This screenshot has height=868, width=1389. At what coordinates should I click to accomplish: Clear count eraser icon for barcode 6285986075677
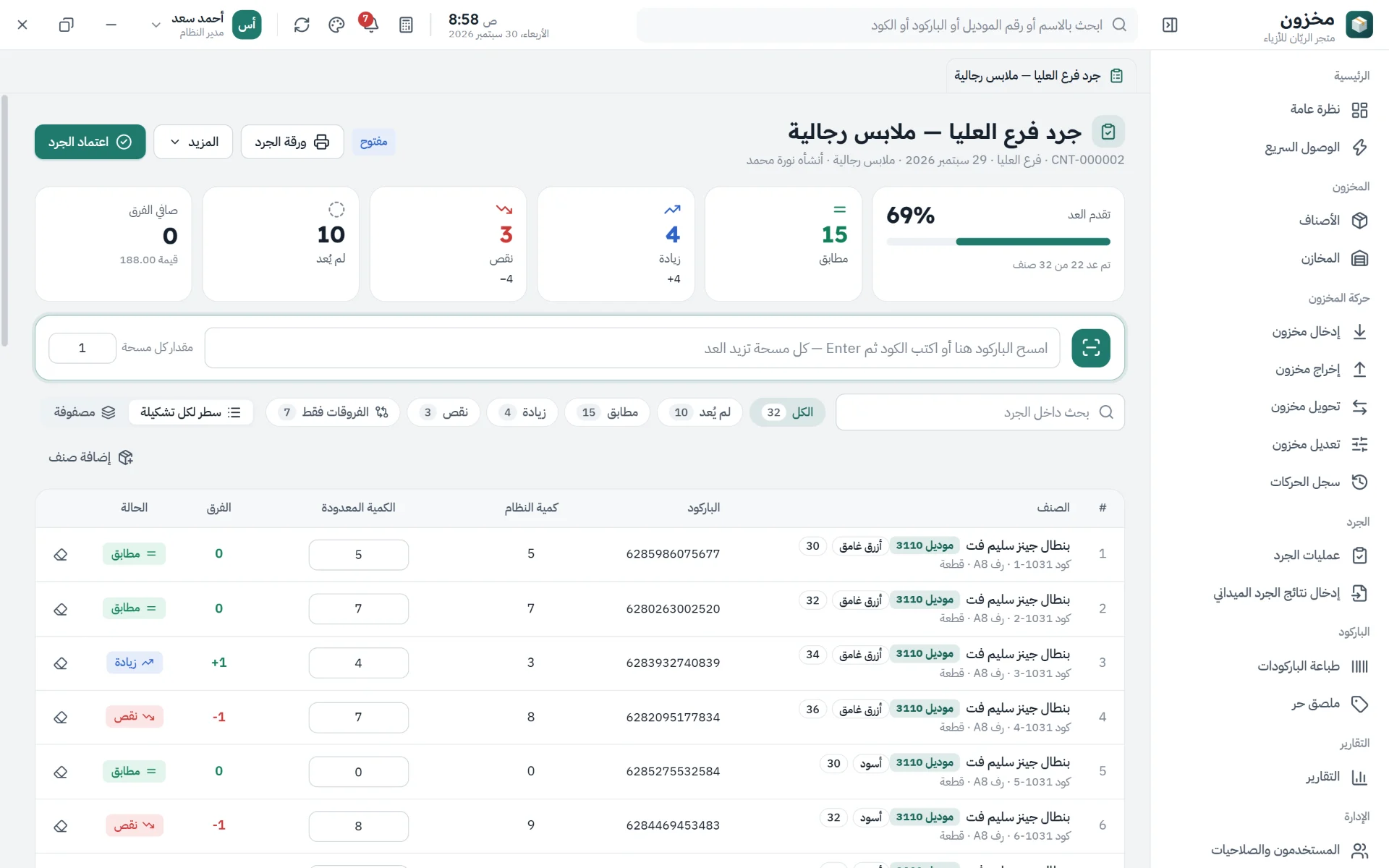(61, 555)
